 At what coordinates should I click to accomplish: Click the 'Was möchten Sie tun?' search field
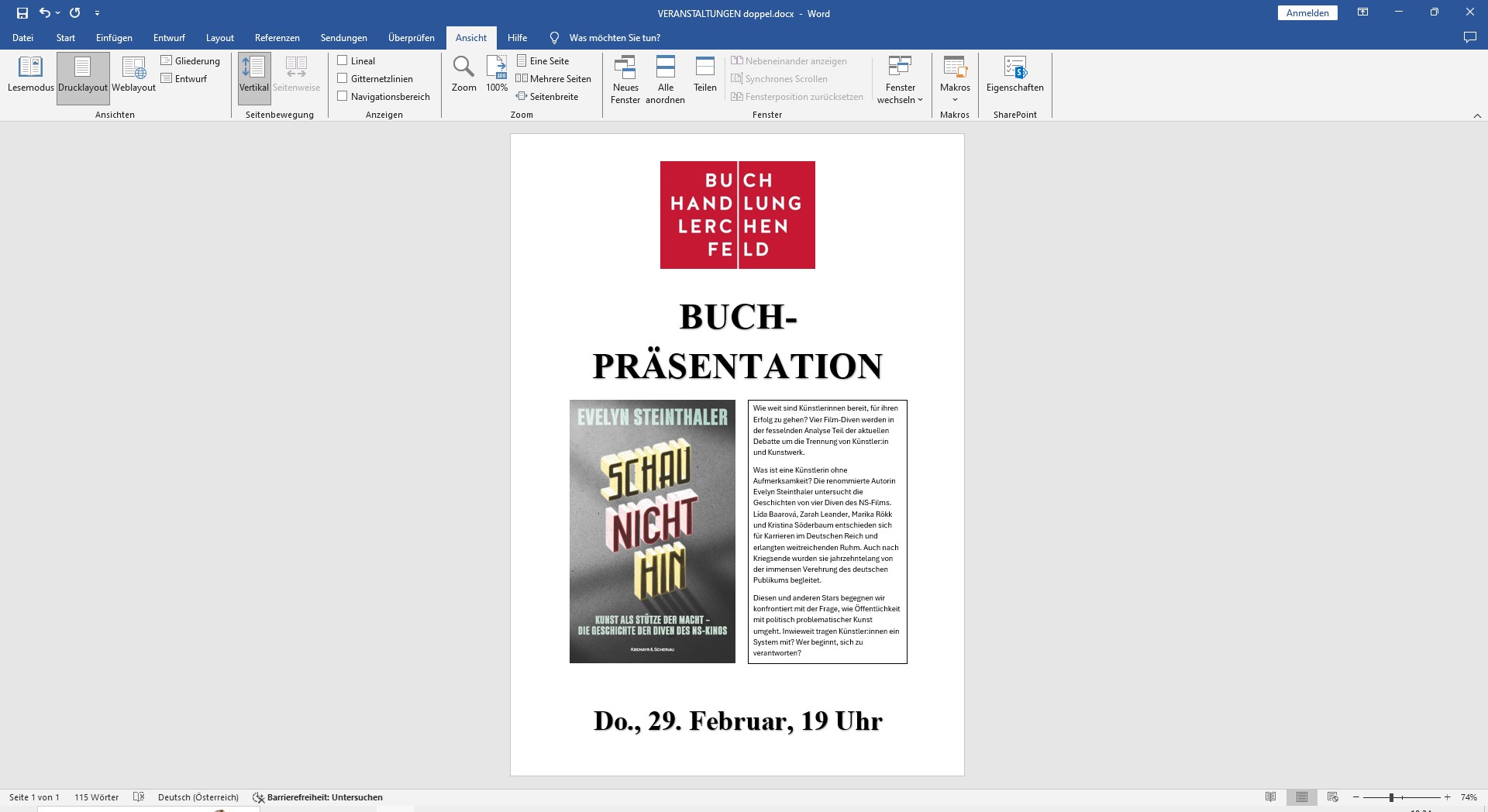(615, 37)
